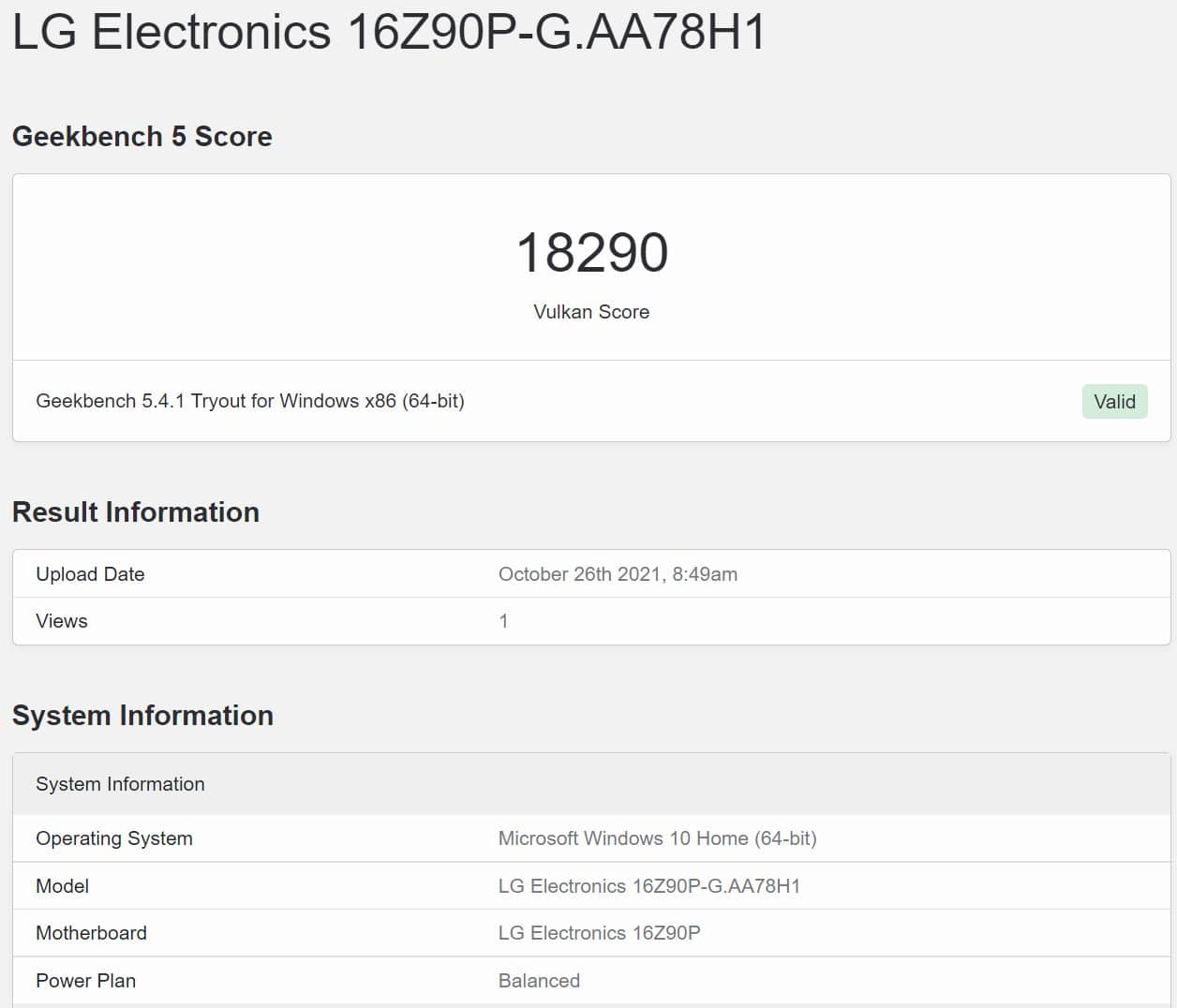Screen dimensions: 1177x1008
Task: Select the Model value LG Electronics 16Z90P-G.AA78H1
Action: pyautogui.click(x=649, y=886)
